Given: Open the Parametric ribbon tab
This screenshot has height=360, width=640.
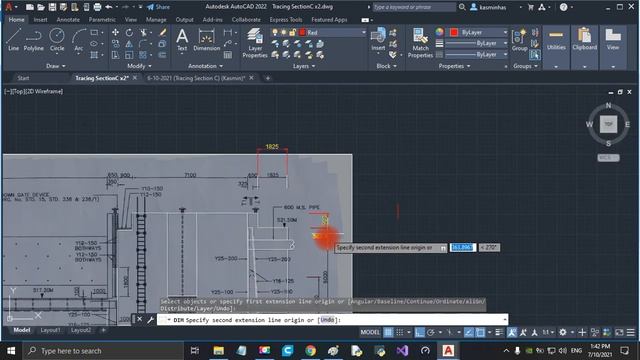Looking at the screenshot, I should (102, 20).
